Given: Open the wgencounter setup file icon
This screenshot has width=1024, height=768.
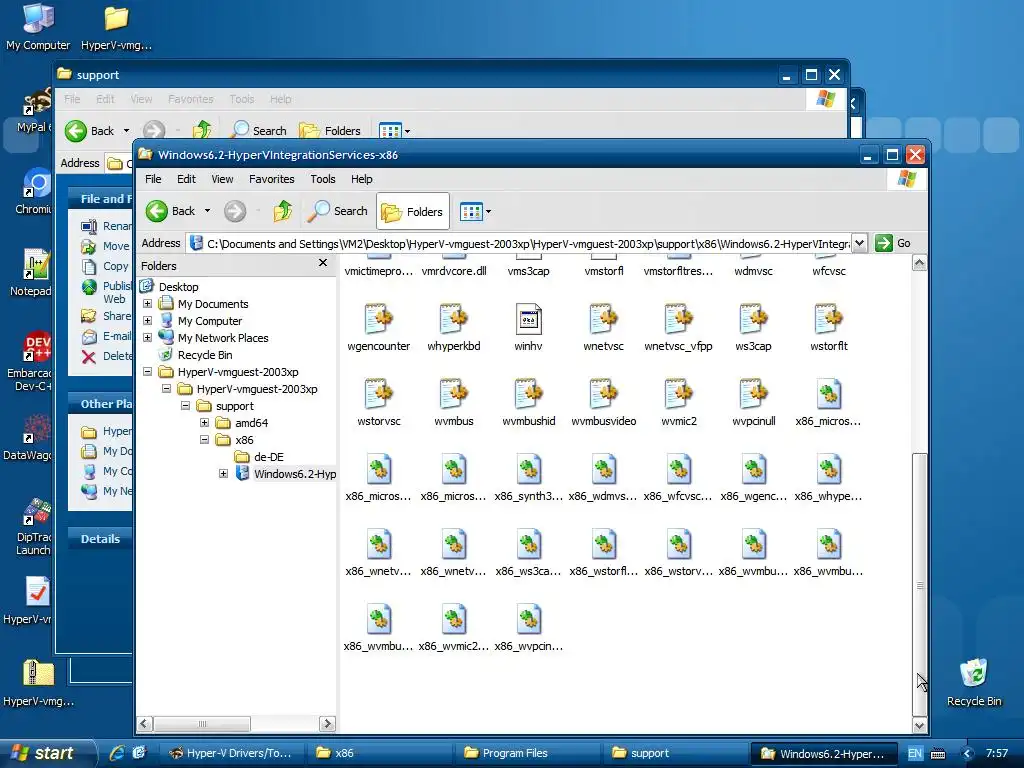Looking at the screenshot, I should 379,320.
